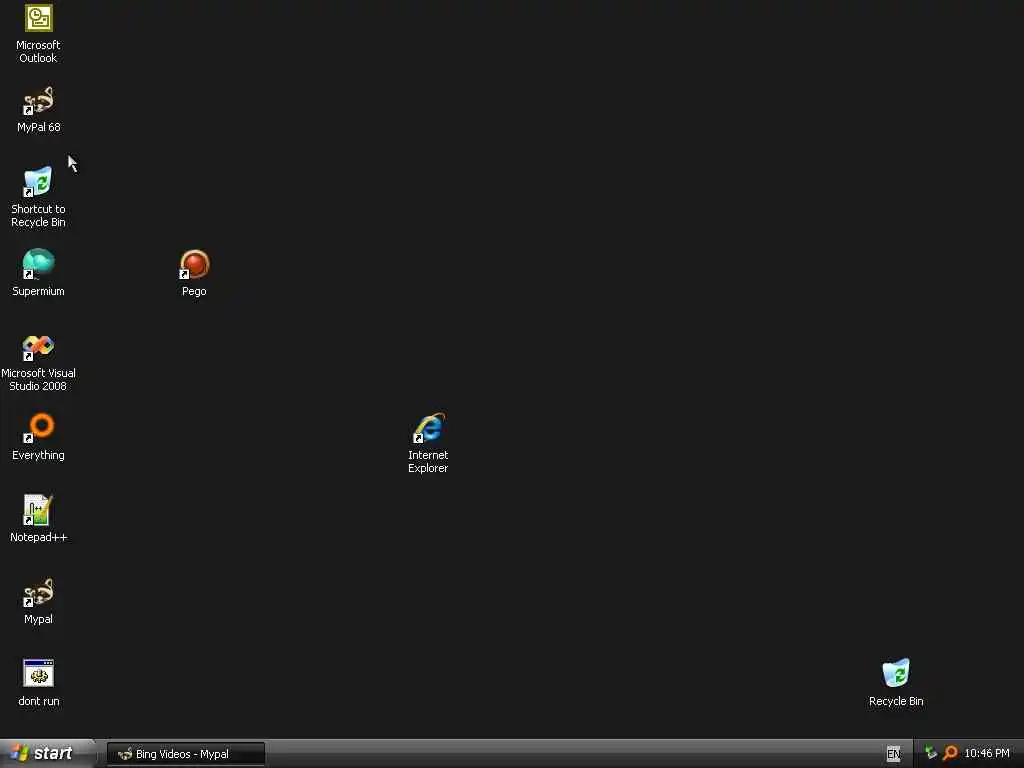Switch to Bing Videos - Mypal taskbar window
The width and height of the screenshot is (1024, 768).
(185, 754)
